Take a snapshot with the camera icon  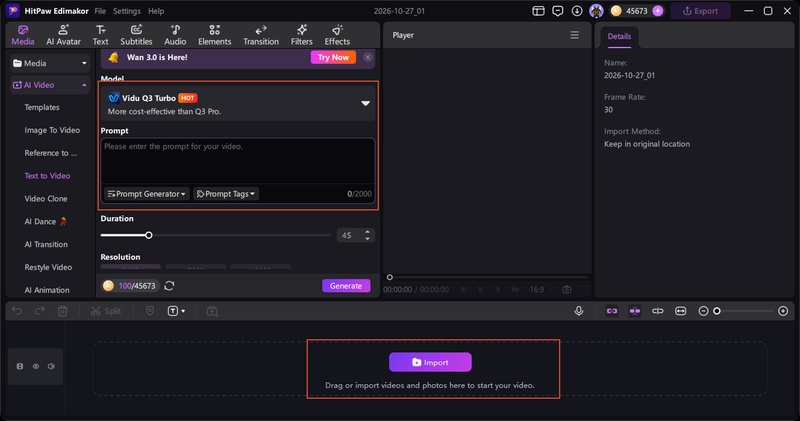(x=567, y=289)
